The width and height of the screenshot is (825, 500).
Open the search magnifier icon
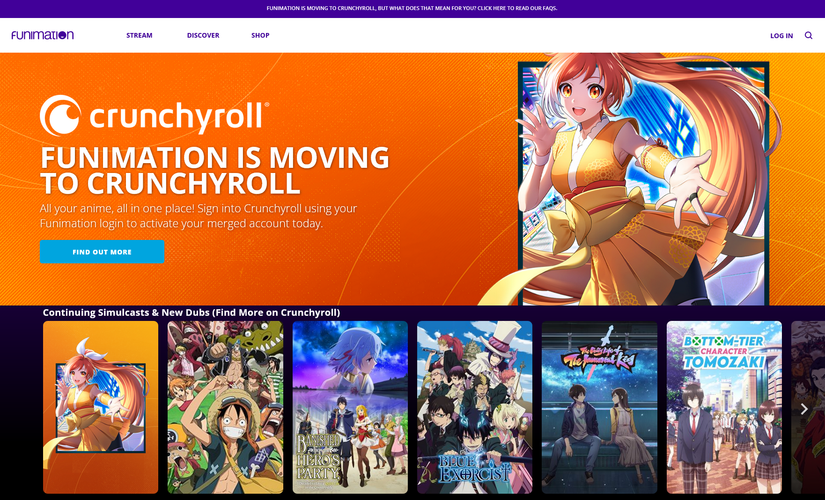pyautogui.click(x=808, y=35)
